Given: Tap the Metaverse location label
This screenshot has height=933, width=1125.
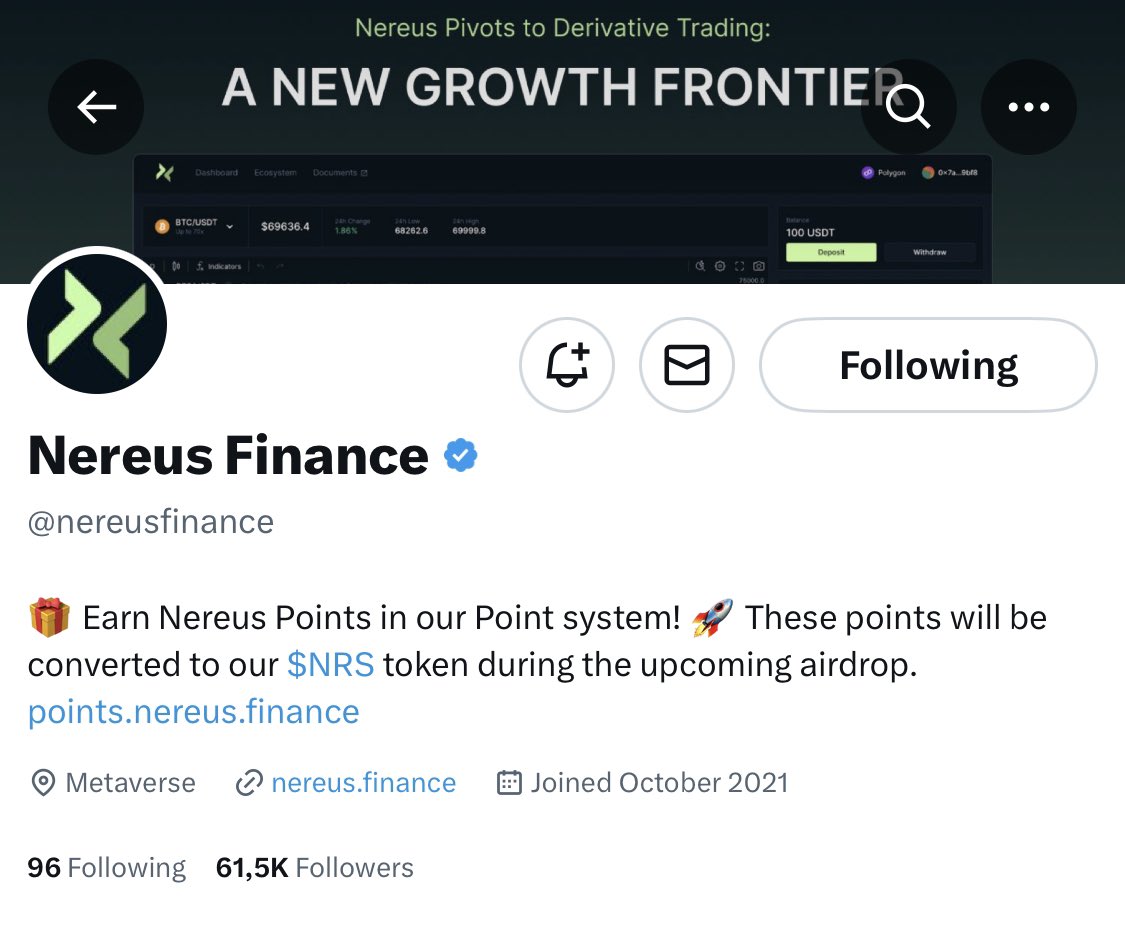Looking at the screenshot, I should point(131,782).
